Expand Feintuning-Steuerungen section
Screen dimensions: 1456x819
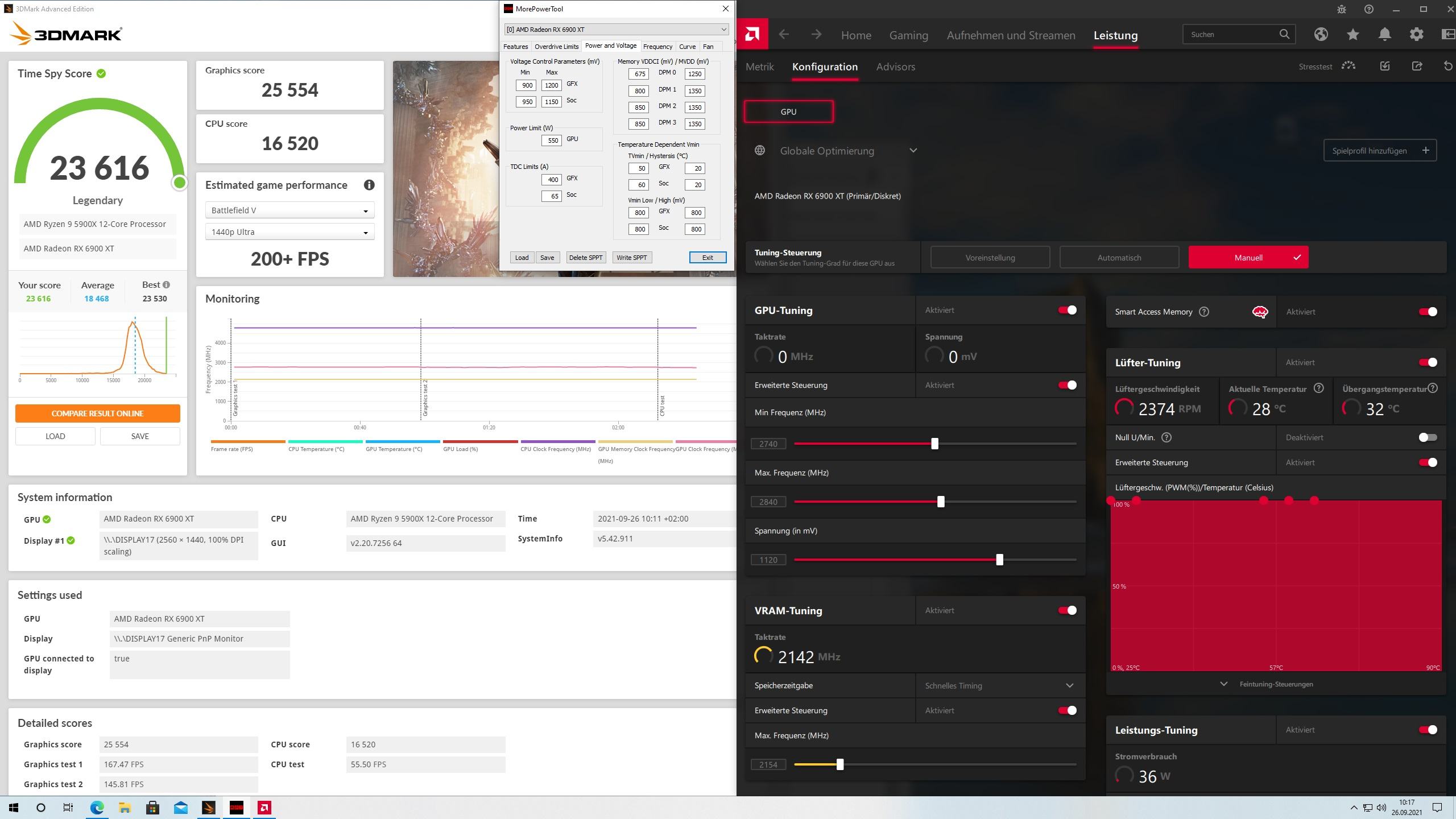(1269, 684)
